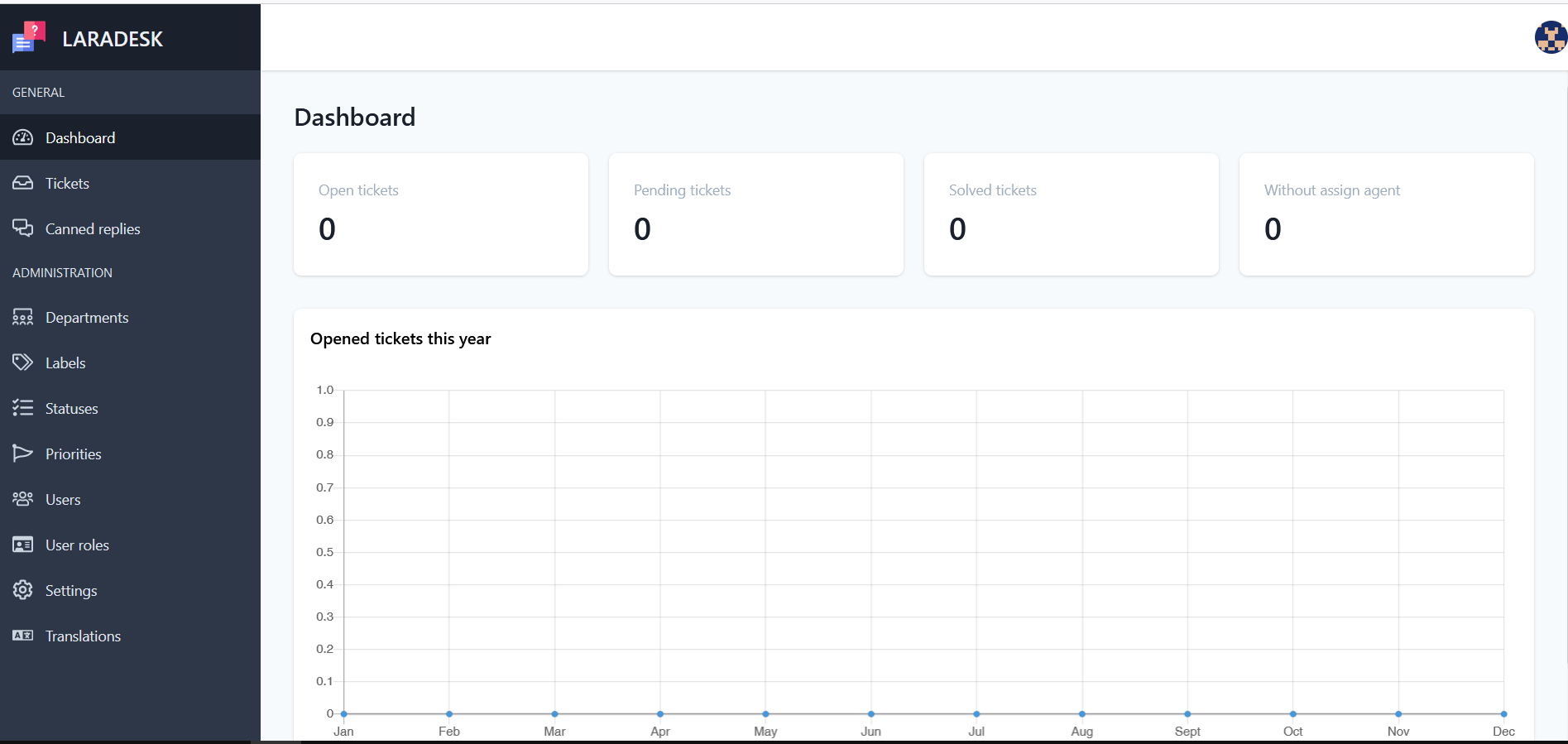Open the user avatar menu
Screen dimensions: 1568x744
pyautogui.click(x=1551, y=37)
